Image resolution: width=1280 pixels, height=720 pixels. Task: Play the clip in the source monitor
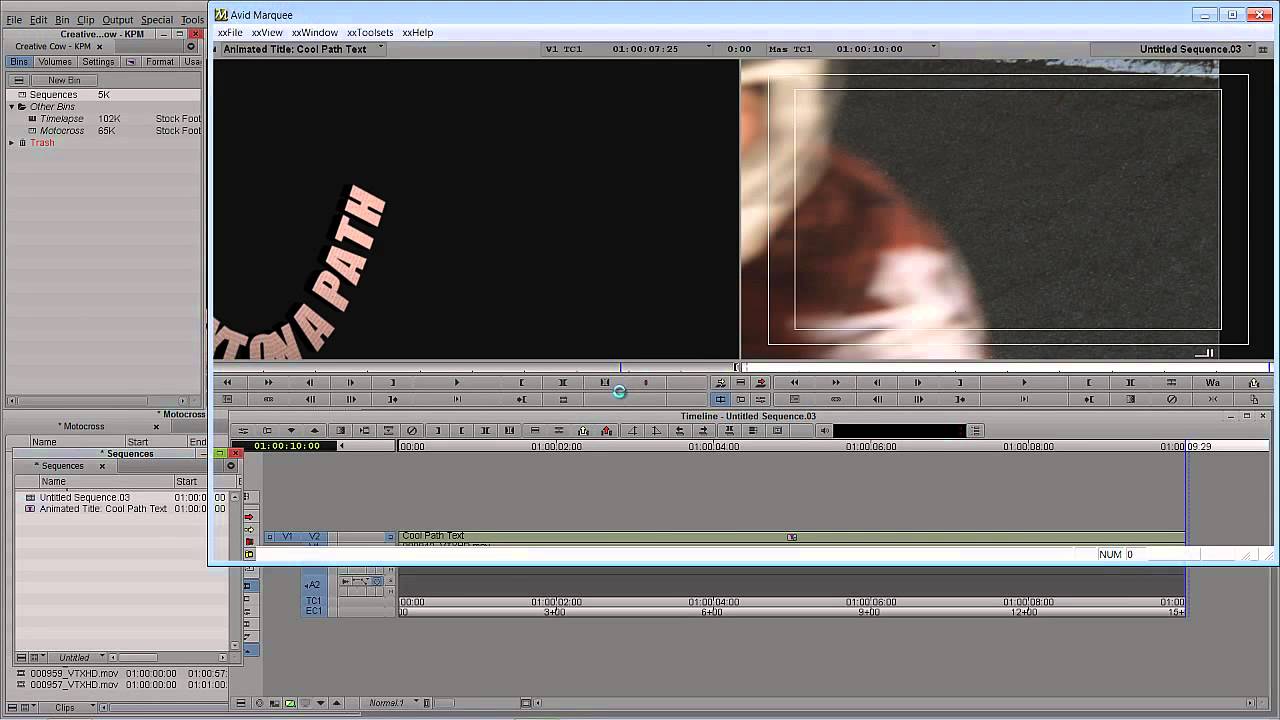(x=457, y=382)
